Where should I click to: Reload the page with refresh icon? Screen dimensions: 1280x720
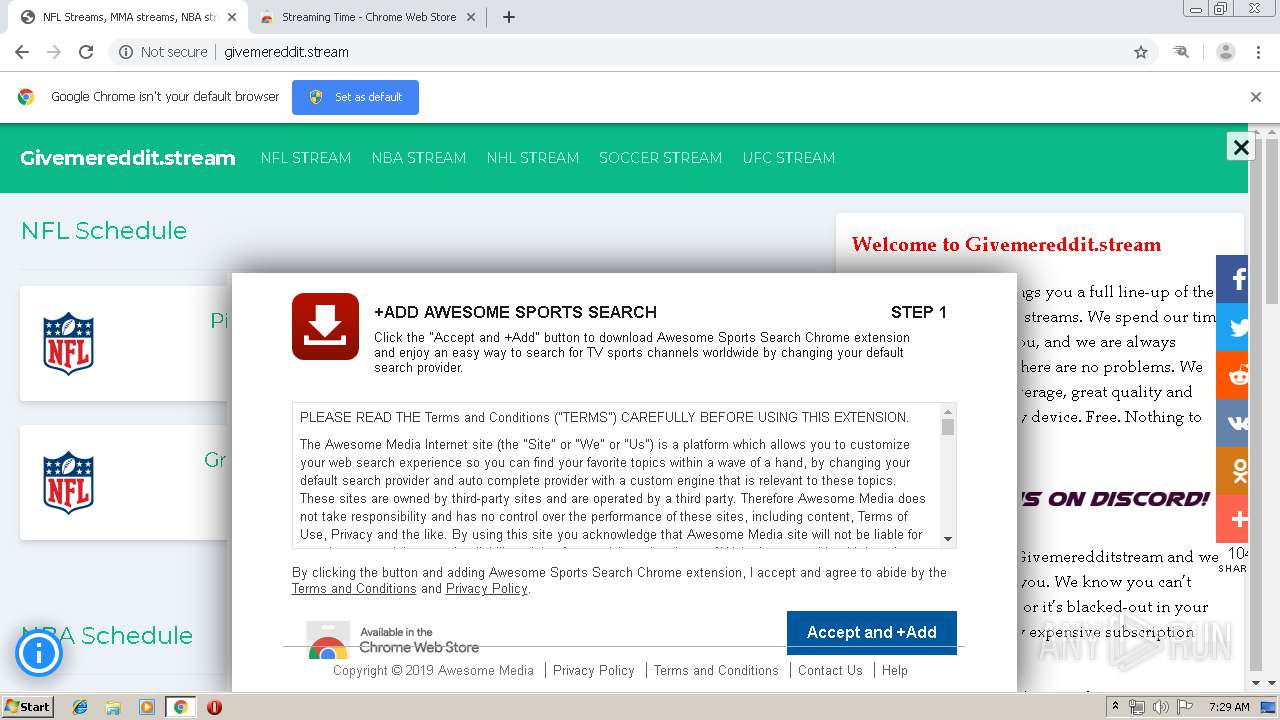[86, 52]
